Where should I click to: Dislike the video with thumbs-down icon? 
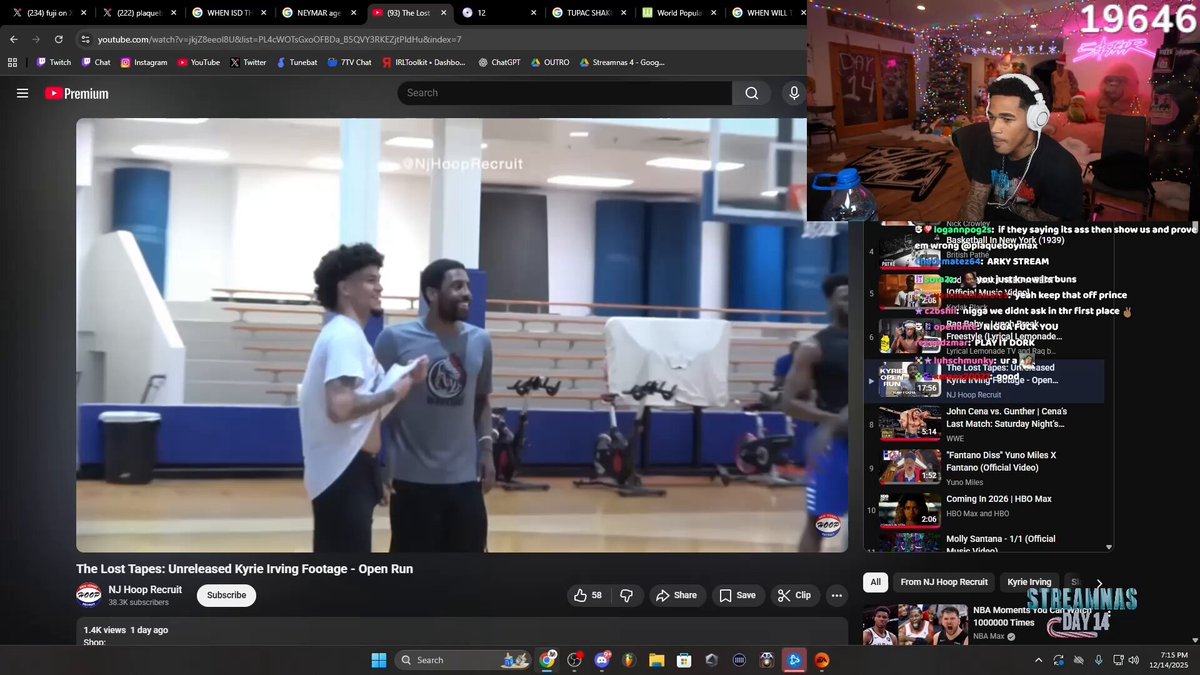626,595
